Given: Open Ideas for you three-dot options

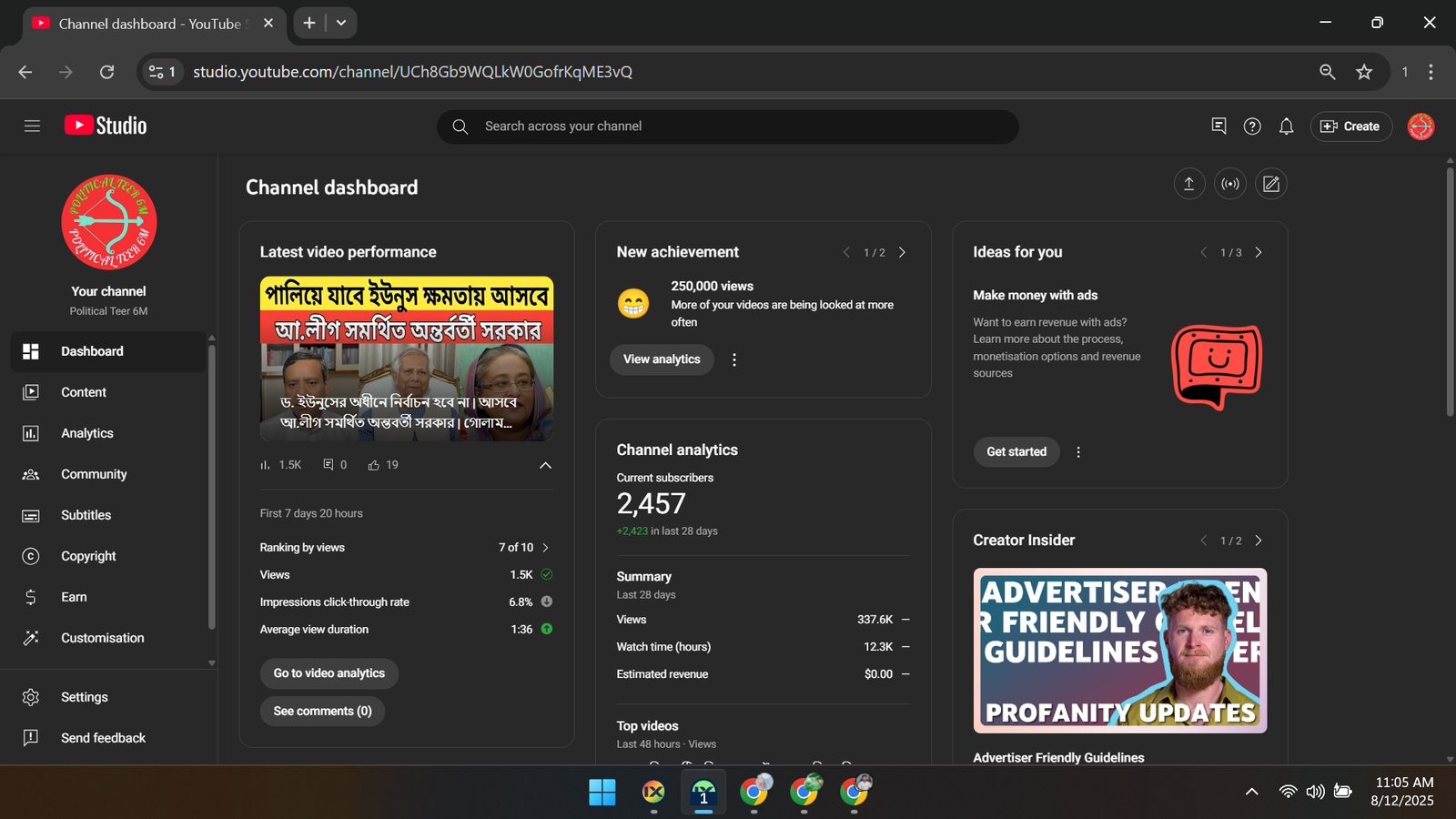Looking at the screenshot, I should pos(1078,452).
